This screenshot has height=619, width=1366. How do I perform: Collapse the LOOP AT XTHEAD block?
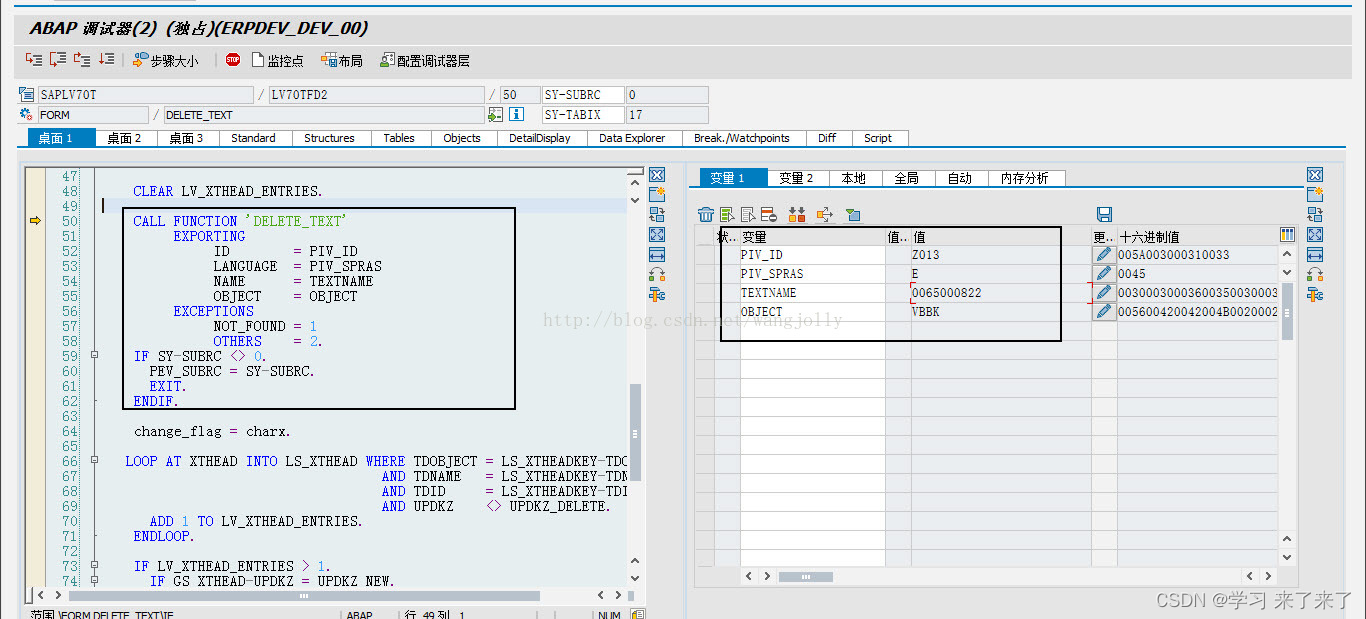tap(93, 461)
